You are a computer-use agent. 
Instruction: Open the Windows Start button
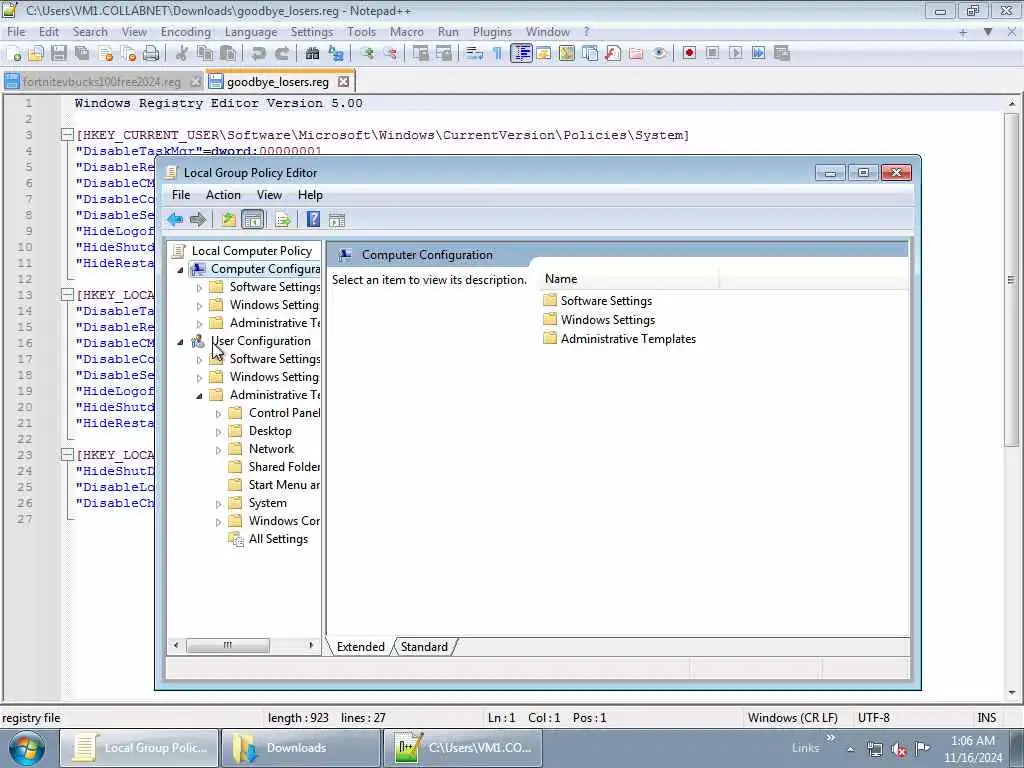click(x=27, y=748)
